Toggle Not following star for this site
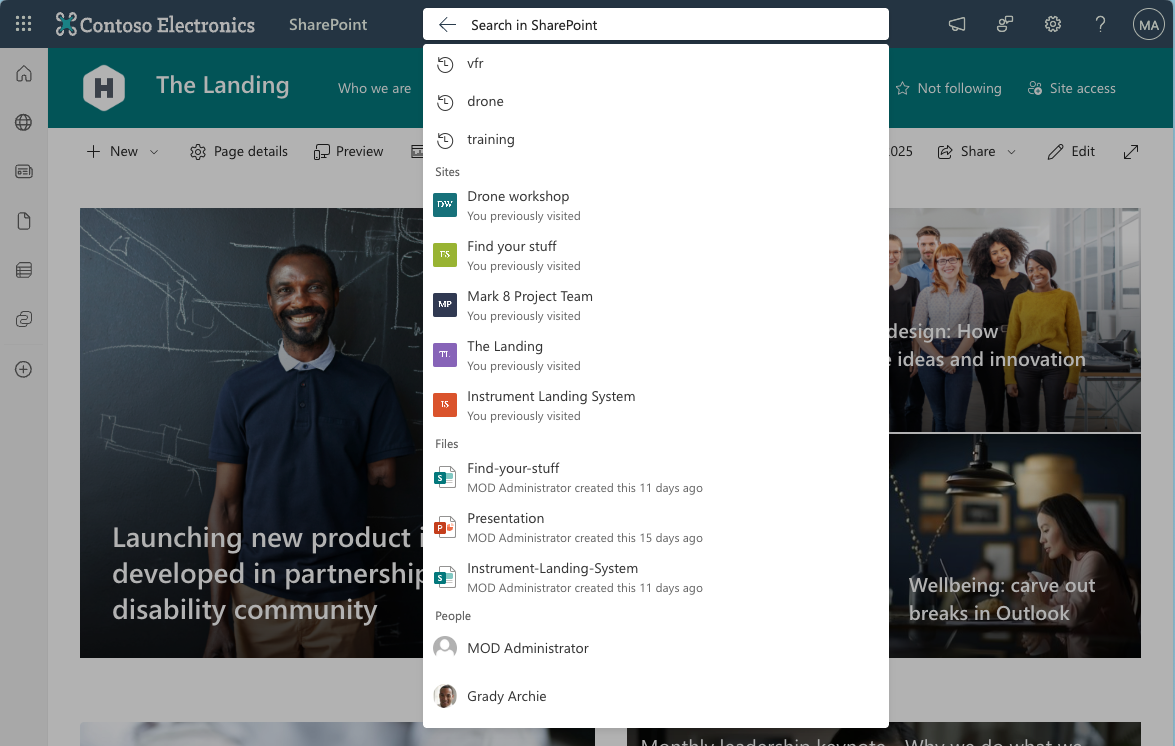Screen dimensions: 1175x746 tap(948, 89)
